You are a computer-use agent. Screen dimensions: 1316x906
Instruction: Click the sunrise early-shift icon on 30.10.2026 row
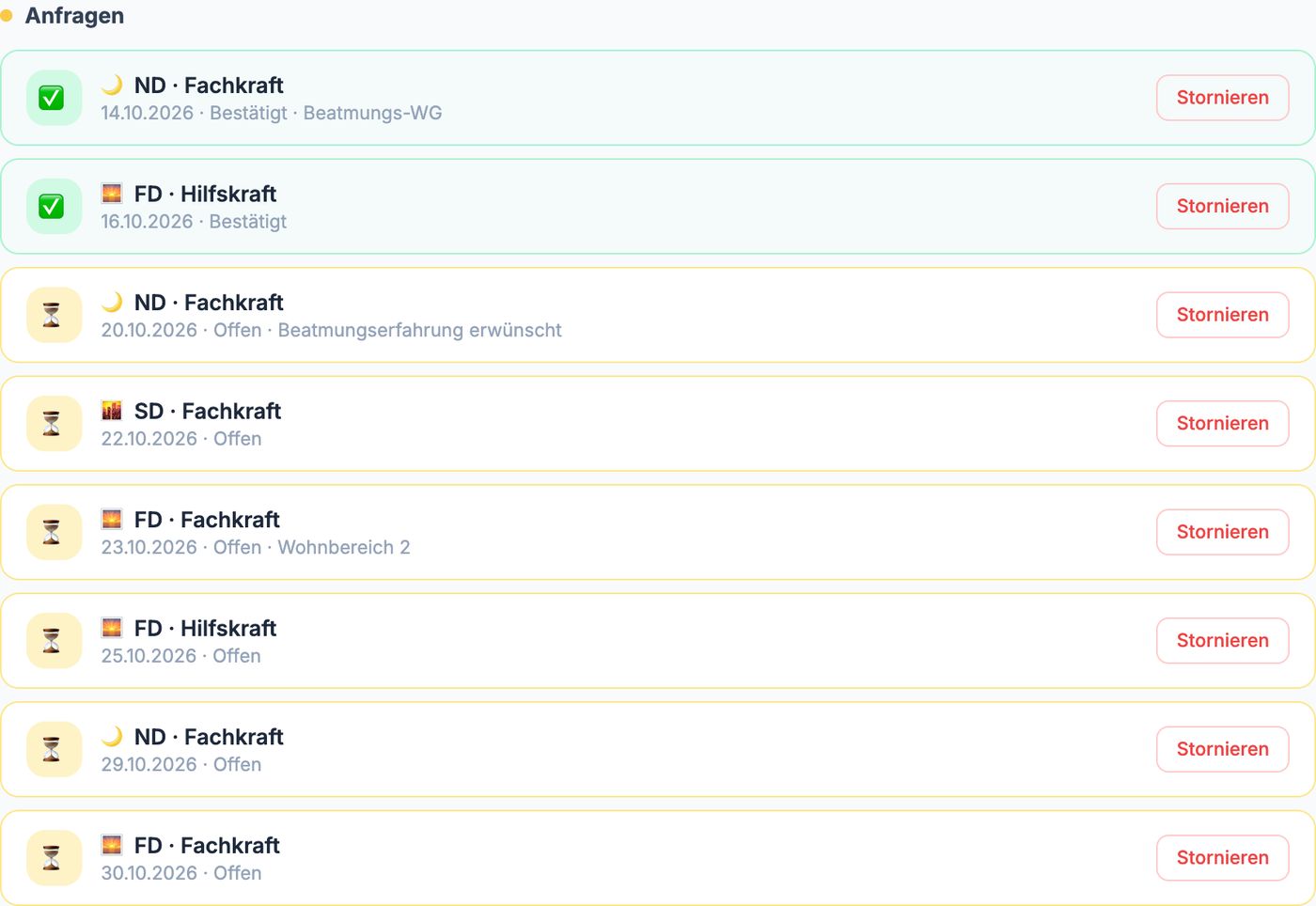point(112,845)
